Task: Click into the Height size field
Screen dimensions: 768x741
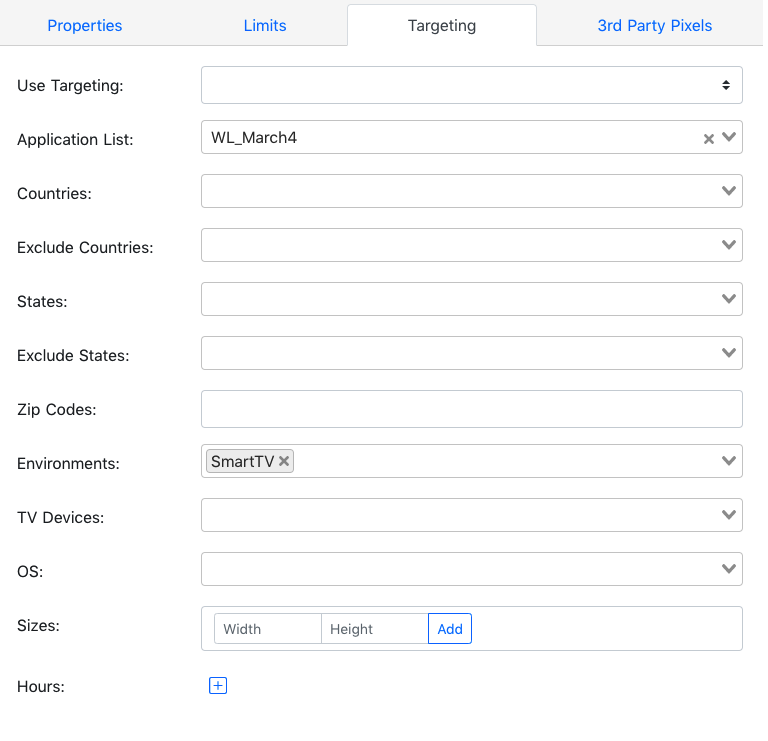Action: [x=375, y=628]
